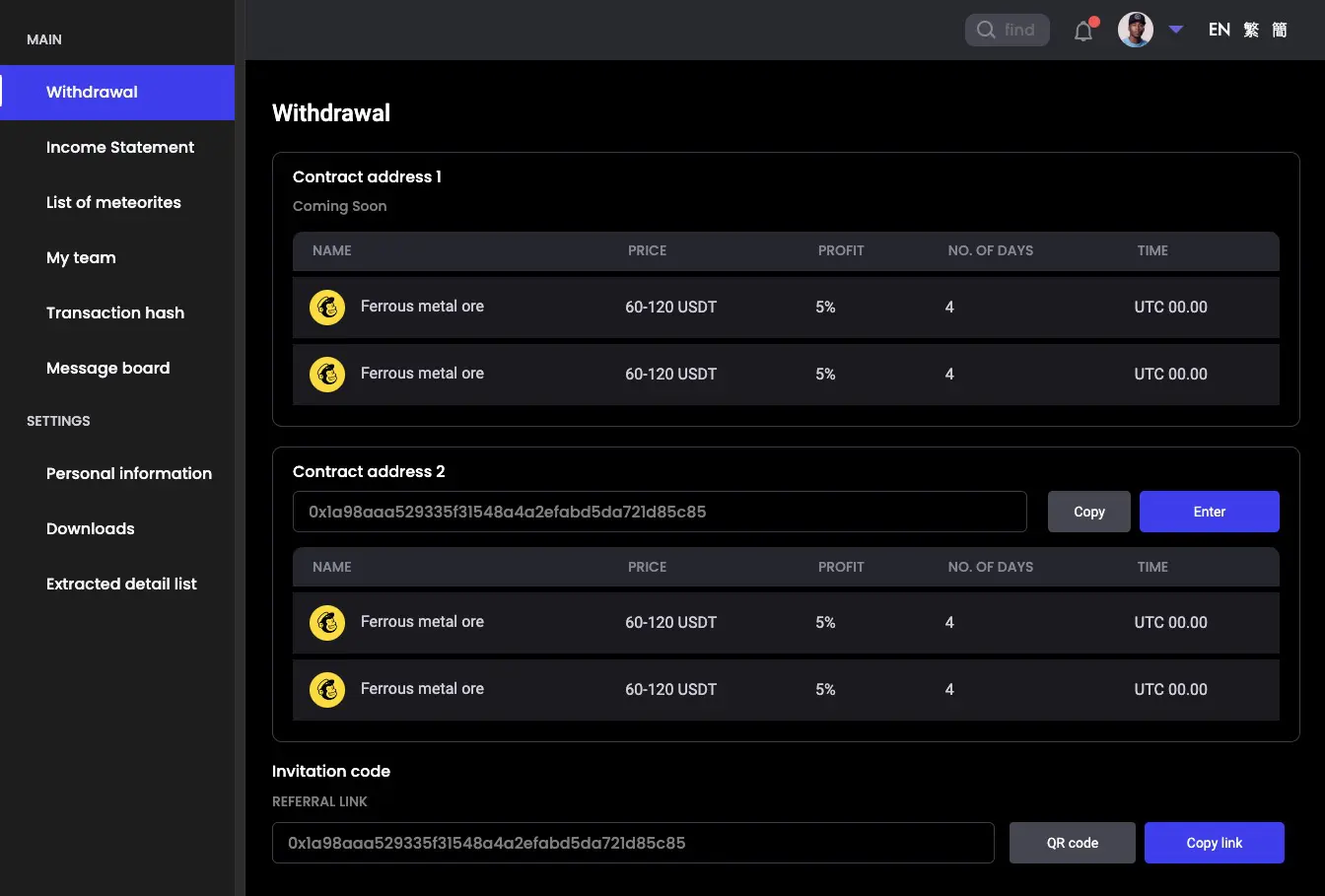Switch language to Simplified Chinese (簡)

pyautogui.click(x=1280, y=30)
